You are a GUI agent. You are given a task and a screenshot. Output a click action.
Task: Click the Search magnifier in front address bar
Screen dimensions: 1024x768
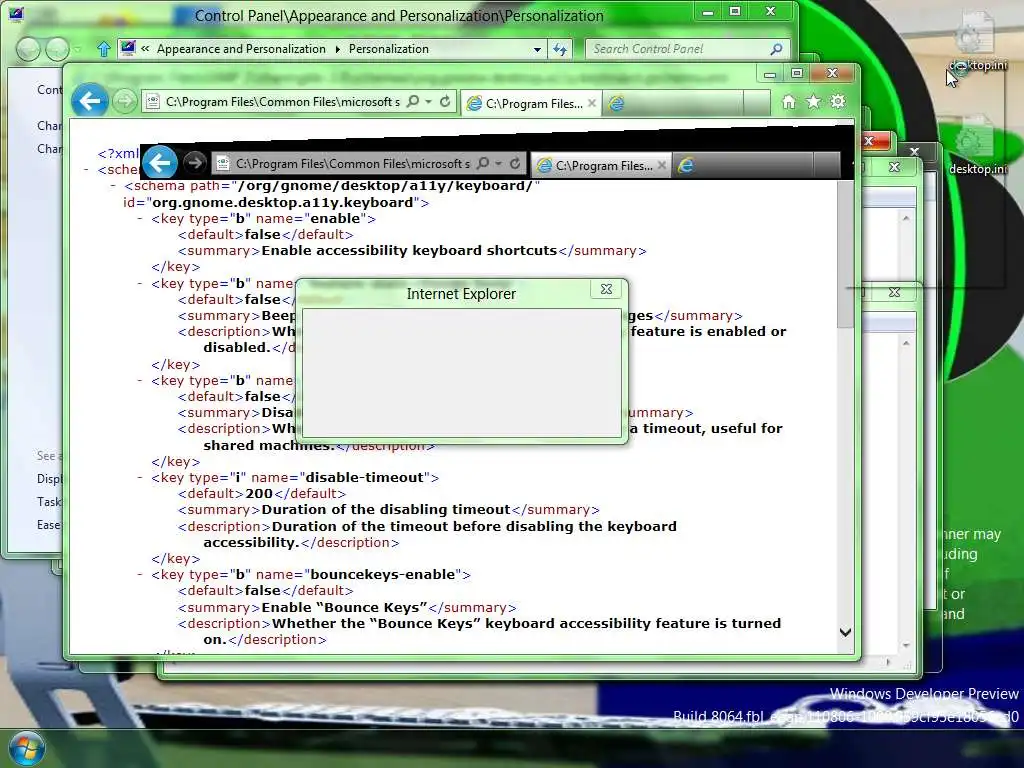click(413, 102)
